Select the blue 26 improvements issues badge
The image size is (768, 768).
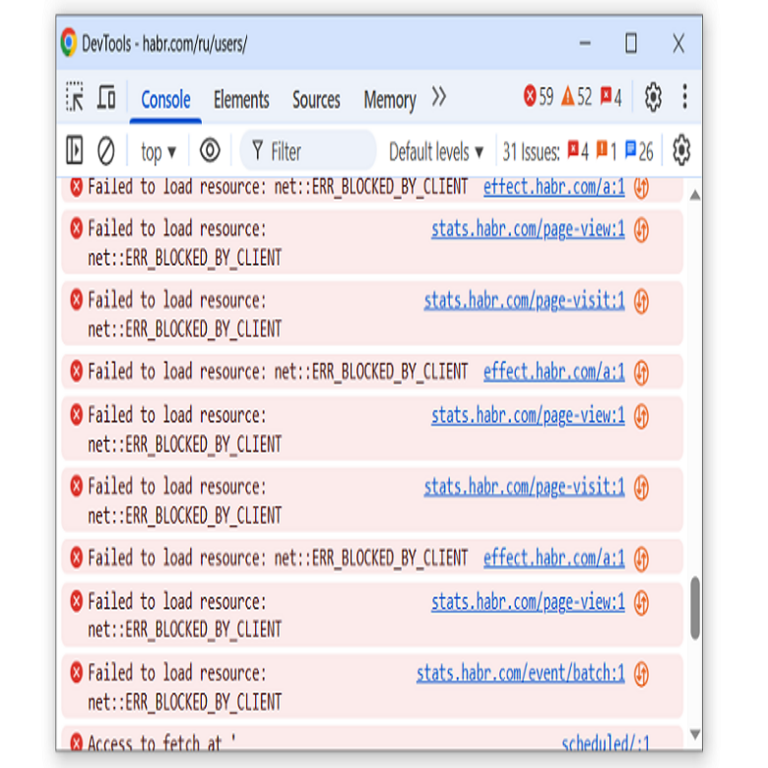click(639, 151)
